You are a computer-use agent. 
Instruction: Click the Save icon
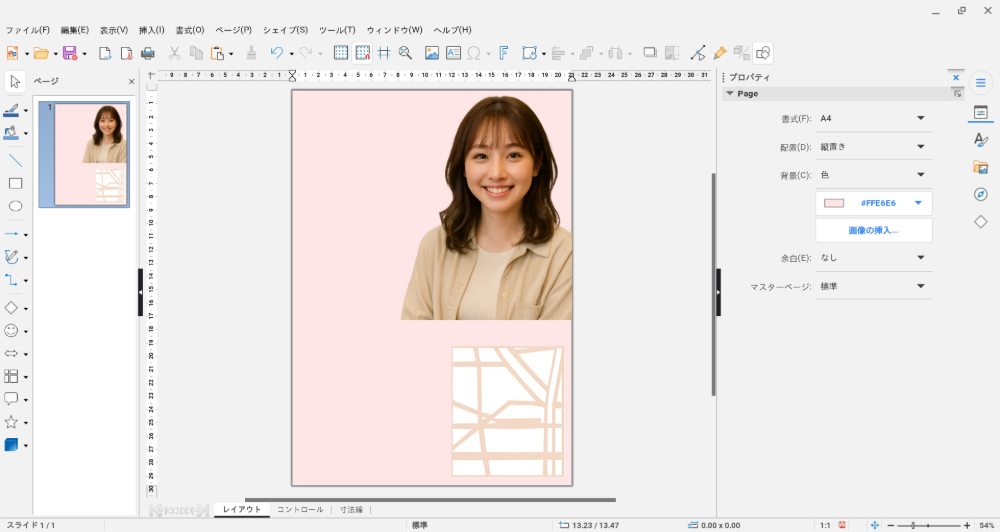pyautogui.click(x=70, y=53)
